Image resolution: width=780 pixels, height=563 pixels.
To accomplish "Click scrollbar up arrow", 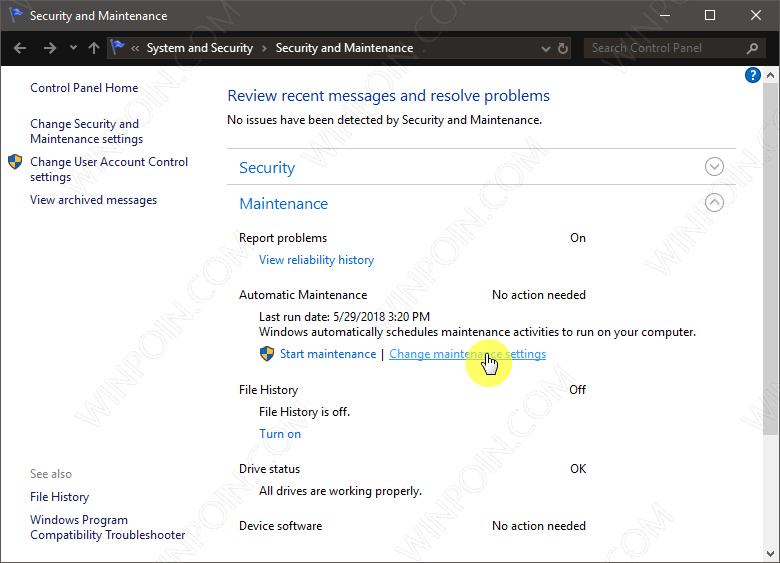I will (771, 75).
